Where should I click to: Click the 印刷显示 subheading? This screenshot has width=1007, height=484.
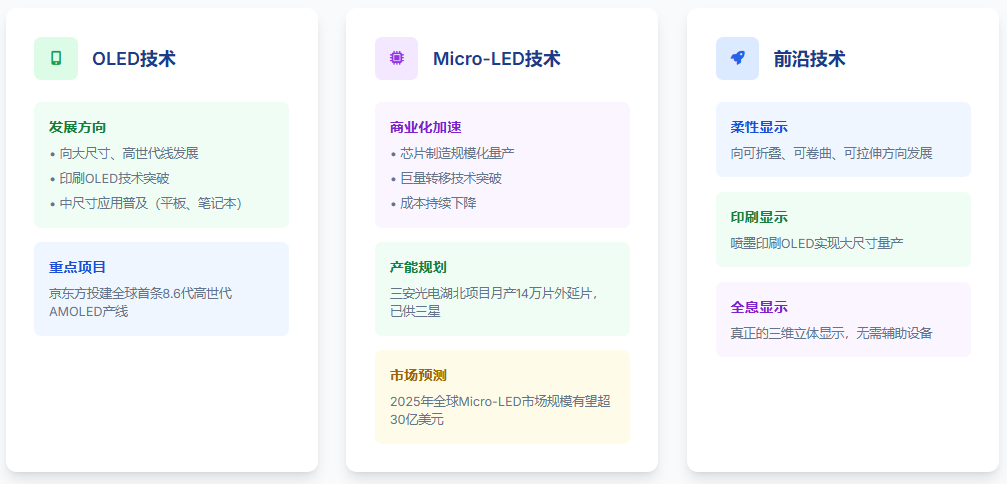(759, 217)
